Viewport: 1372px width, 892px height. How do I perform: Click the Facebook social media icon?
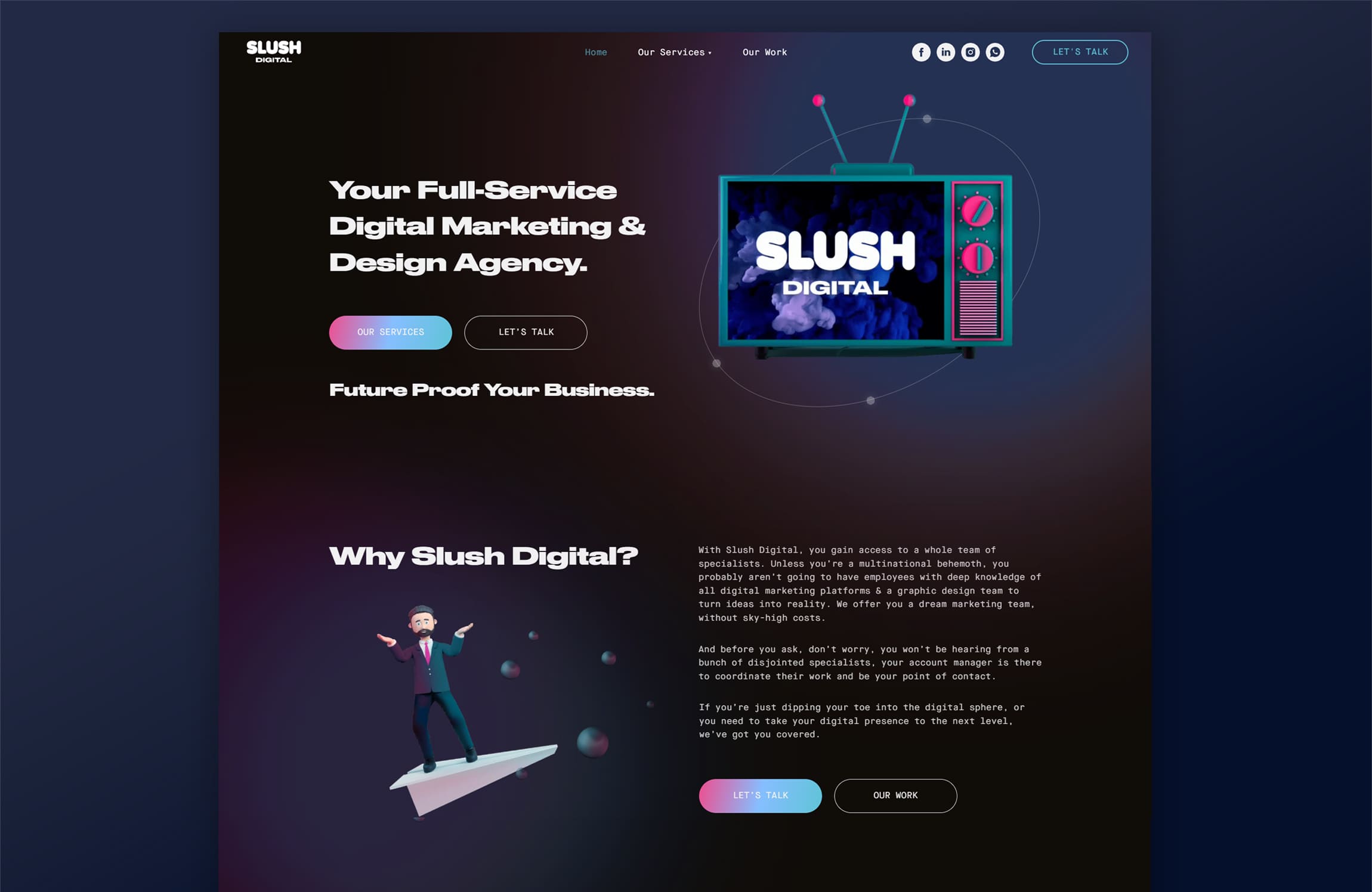[x=920, y=52]
